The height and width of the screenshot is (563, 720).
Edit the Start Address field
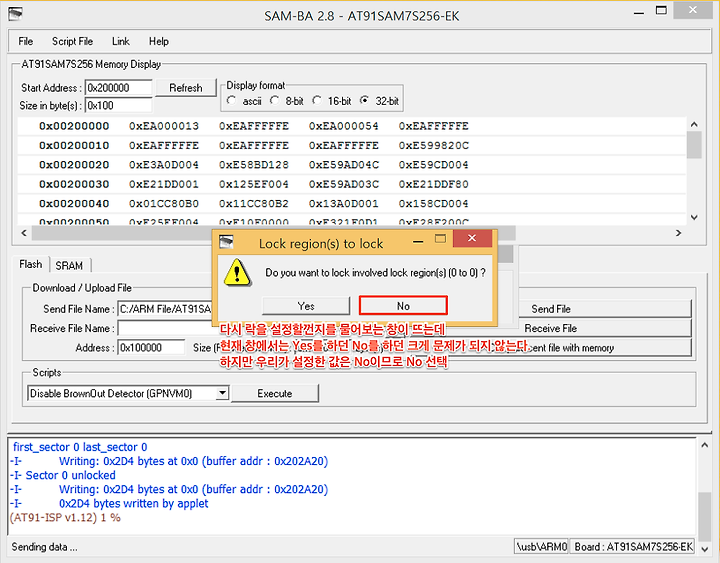(118, 88)
